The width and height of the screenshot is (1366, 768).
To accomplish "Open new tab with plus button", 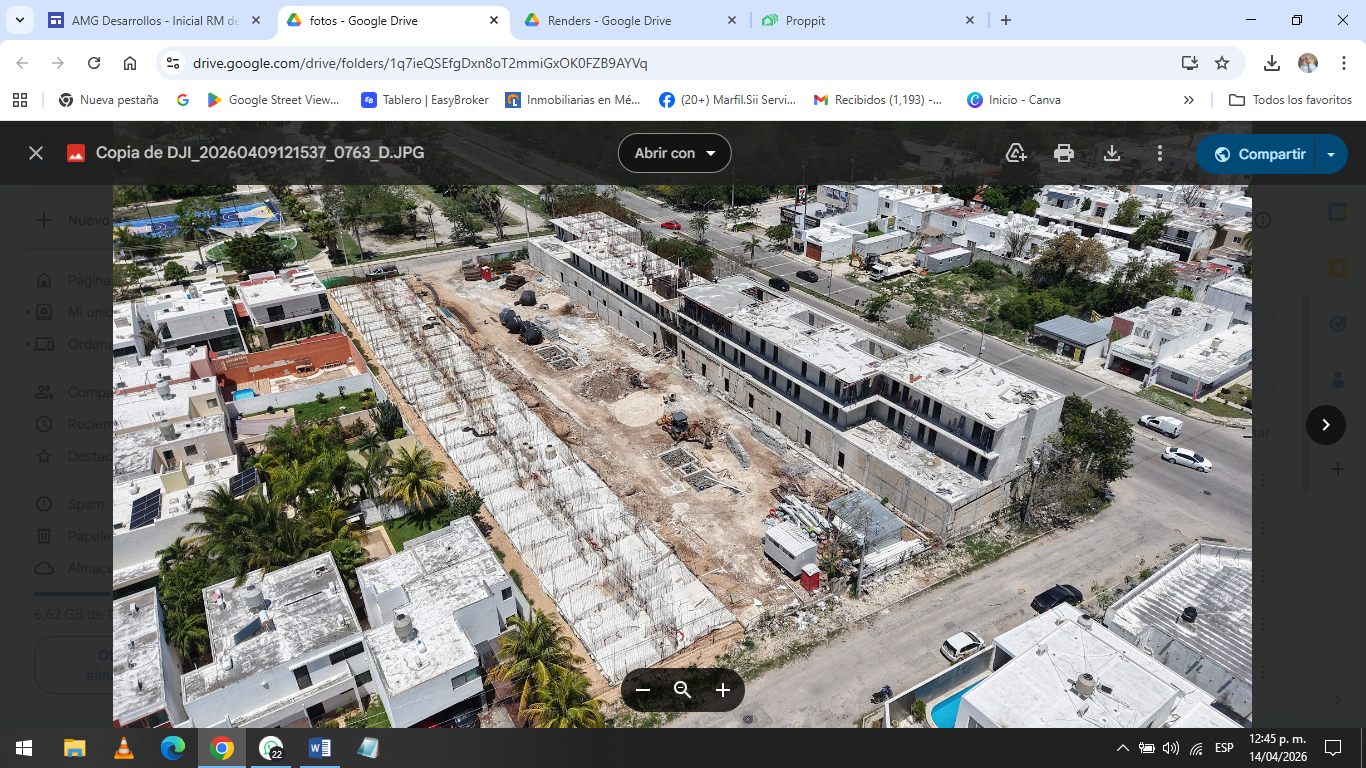I will point(1006,20).
